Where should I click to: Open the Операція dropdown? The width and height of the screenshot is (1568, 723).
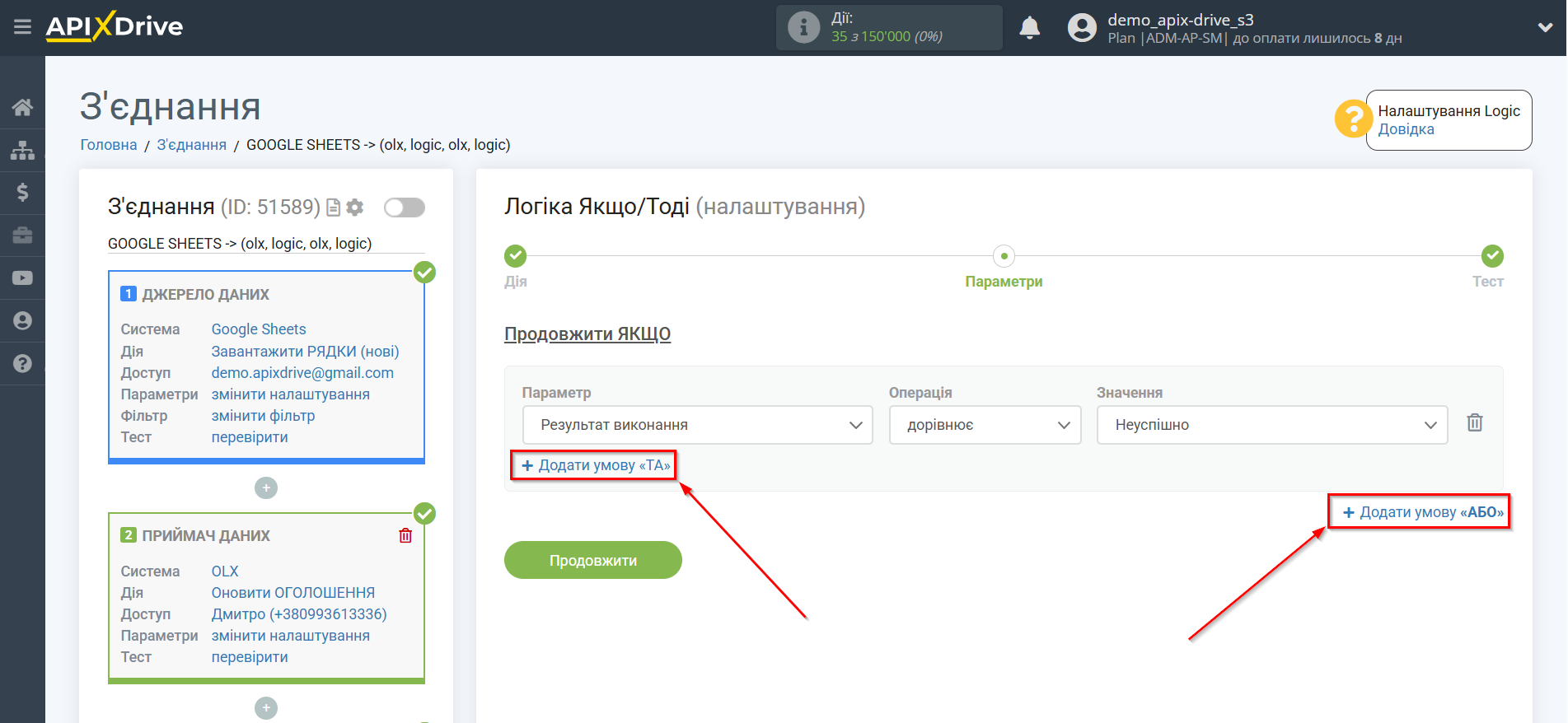(x=985, y=425)
